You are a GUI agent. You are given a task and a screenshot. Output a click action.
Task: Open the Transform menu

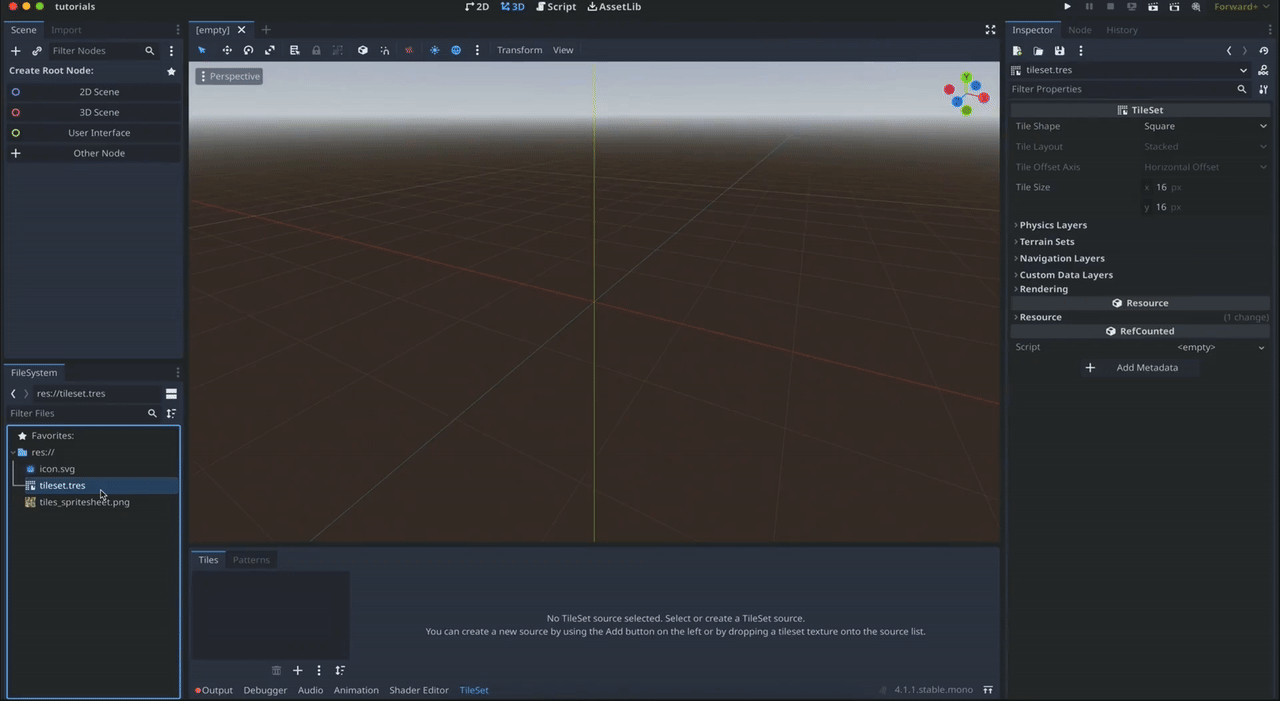519,50
